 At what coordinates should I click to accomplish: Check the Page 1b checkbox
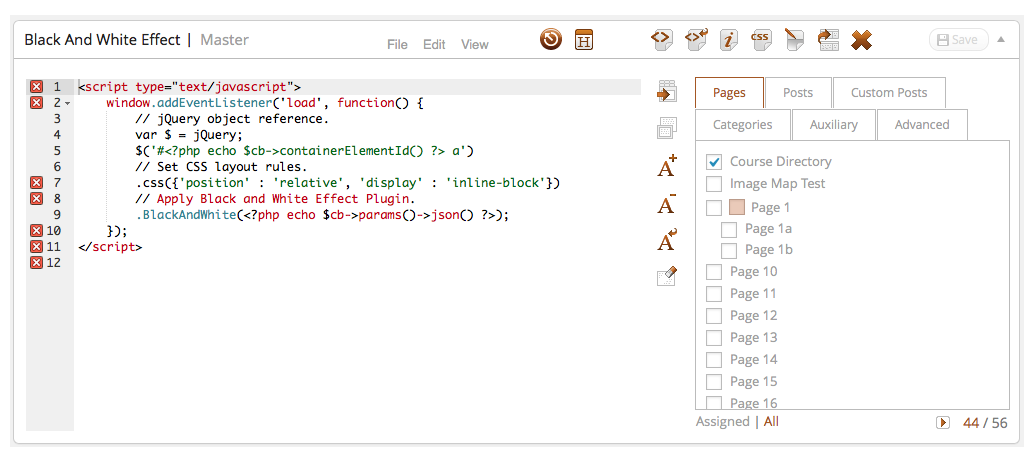[729, 250]
